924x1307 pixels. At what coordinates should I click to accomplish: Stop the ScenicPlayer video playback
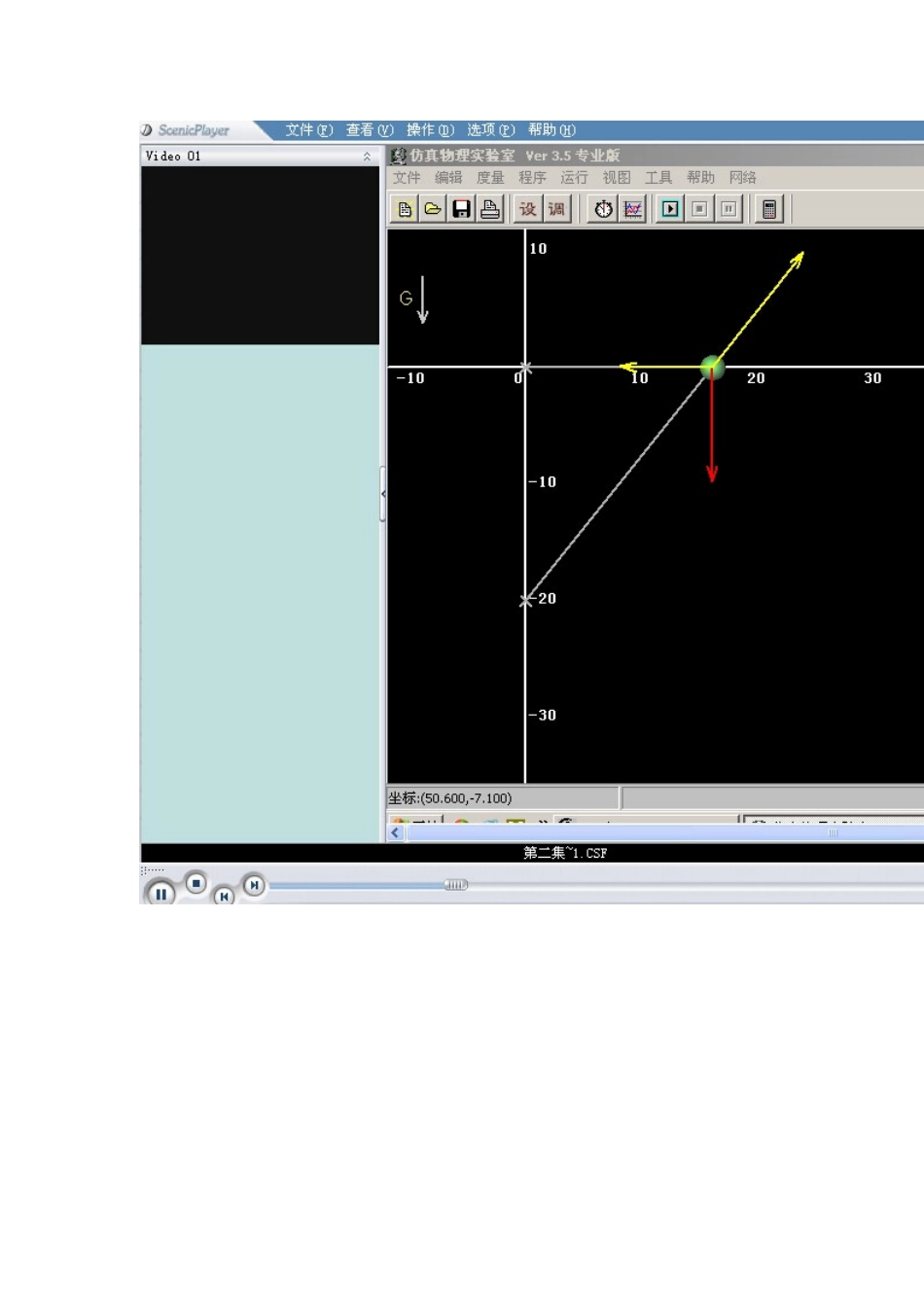pyautogui.click(x=195, y=883)
